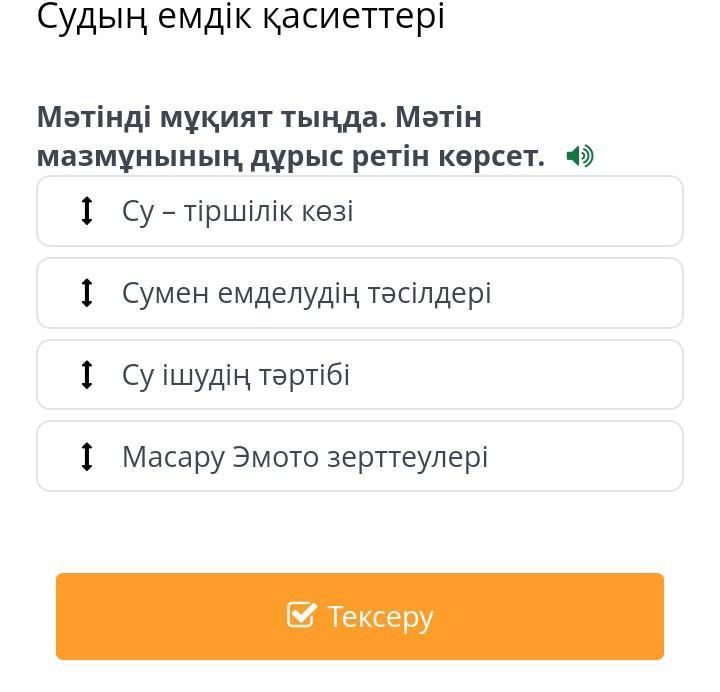Click the 'Судың емдік қасиеттері' page heading
720x692 pixels.
pos(241,17)
